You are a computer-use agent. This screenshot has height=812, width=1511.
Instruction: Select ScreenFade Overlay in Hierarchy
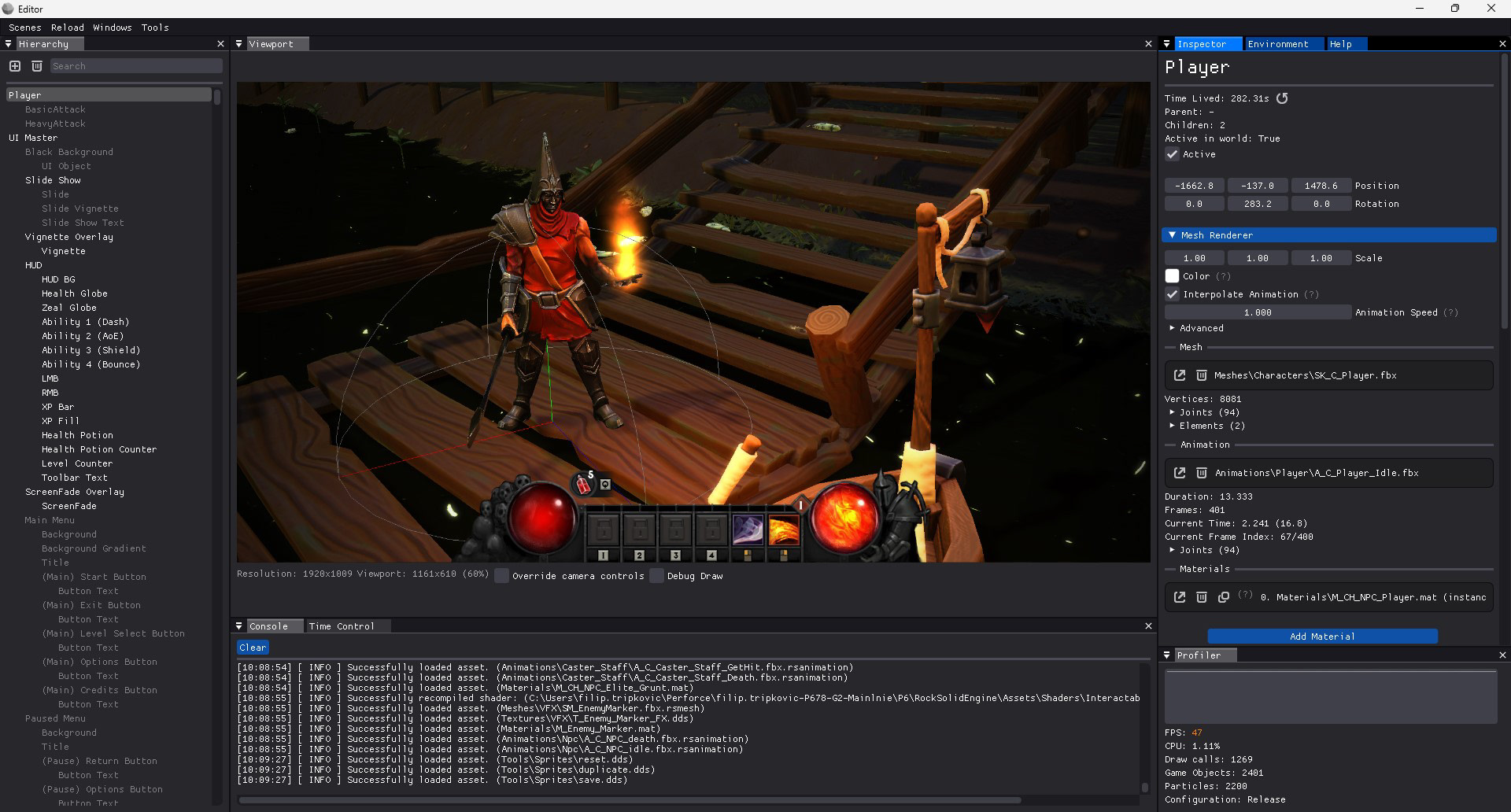pos(75,492)
